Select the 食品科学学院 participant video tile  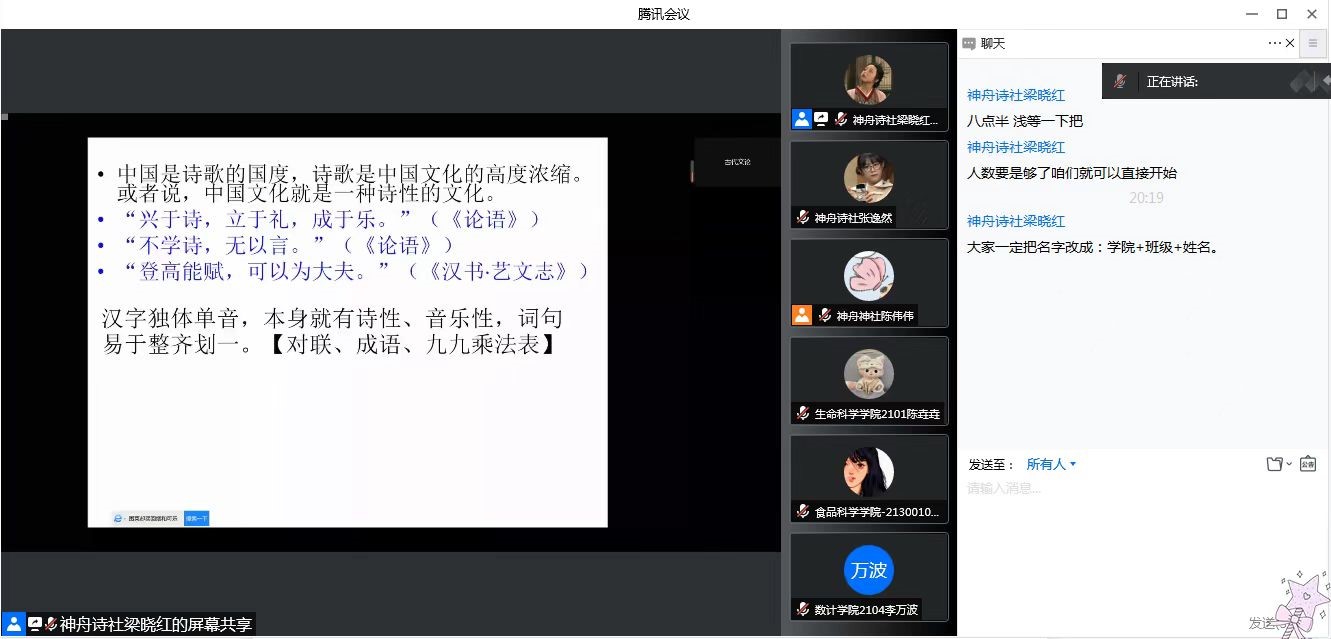coord(869,479)
